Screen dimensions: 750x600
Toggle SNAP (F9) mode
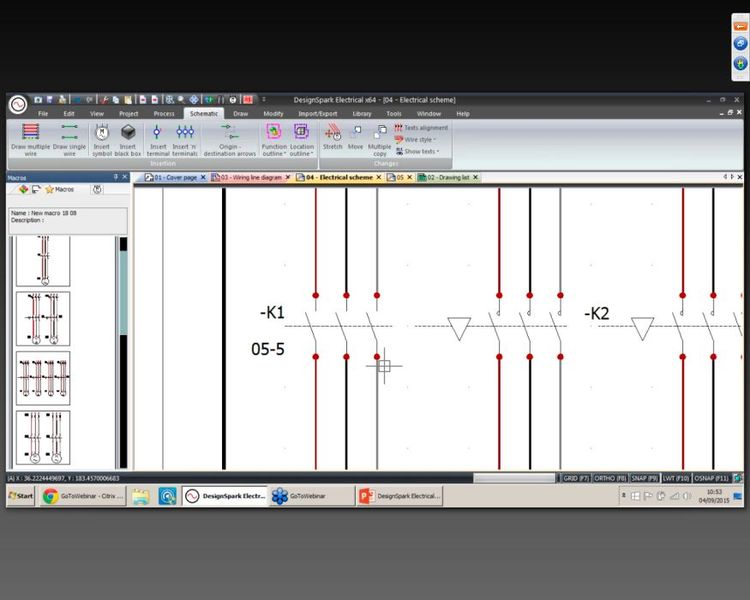(x=644, y=478)
